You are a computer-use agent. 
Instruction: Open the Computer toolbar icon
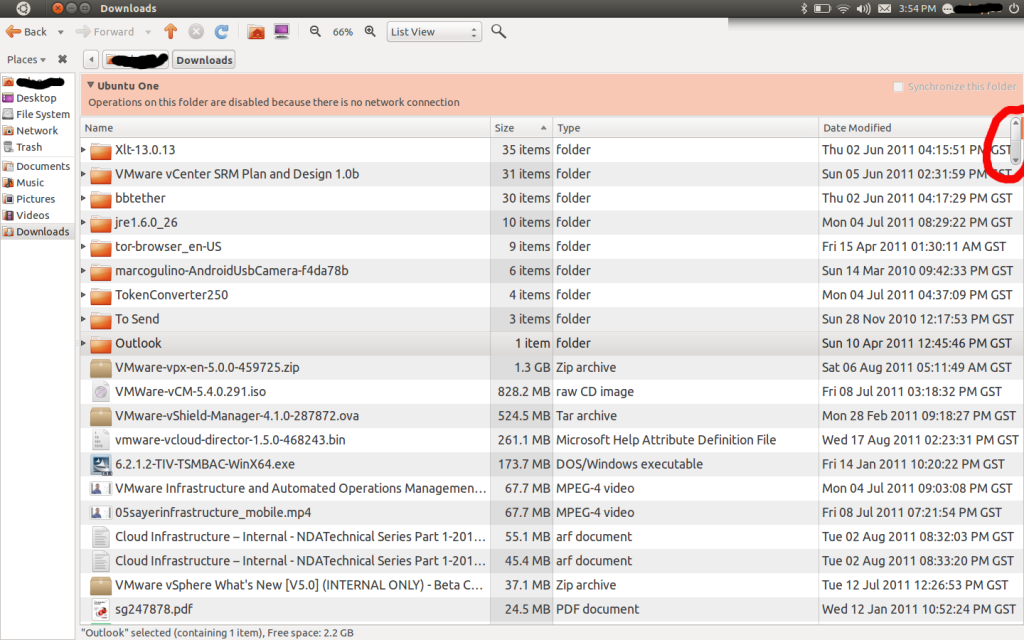pyautogui.click(x=281, y=31)
